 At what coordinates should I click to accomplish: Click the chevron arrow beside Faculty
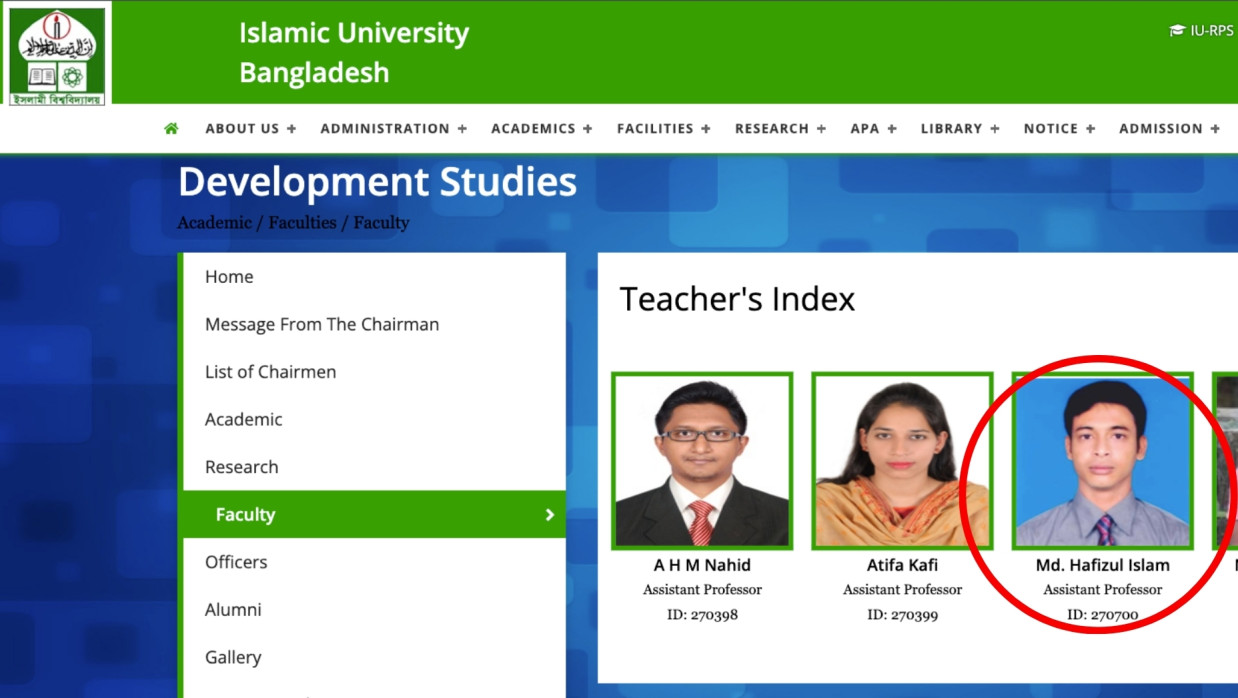tap(549, 515)
